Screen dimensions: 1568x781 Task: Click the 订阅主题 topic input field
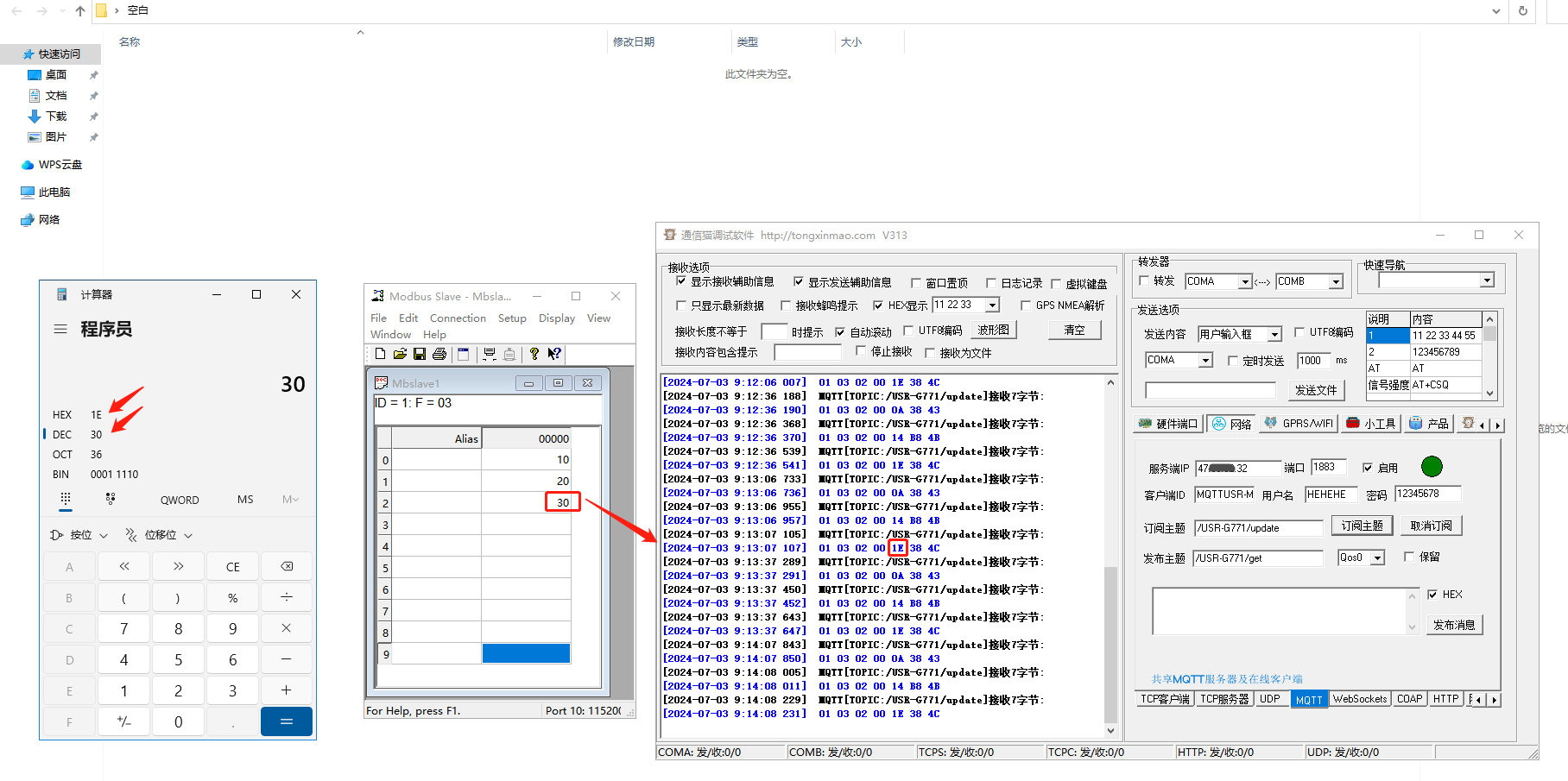point(1258,528)
